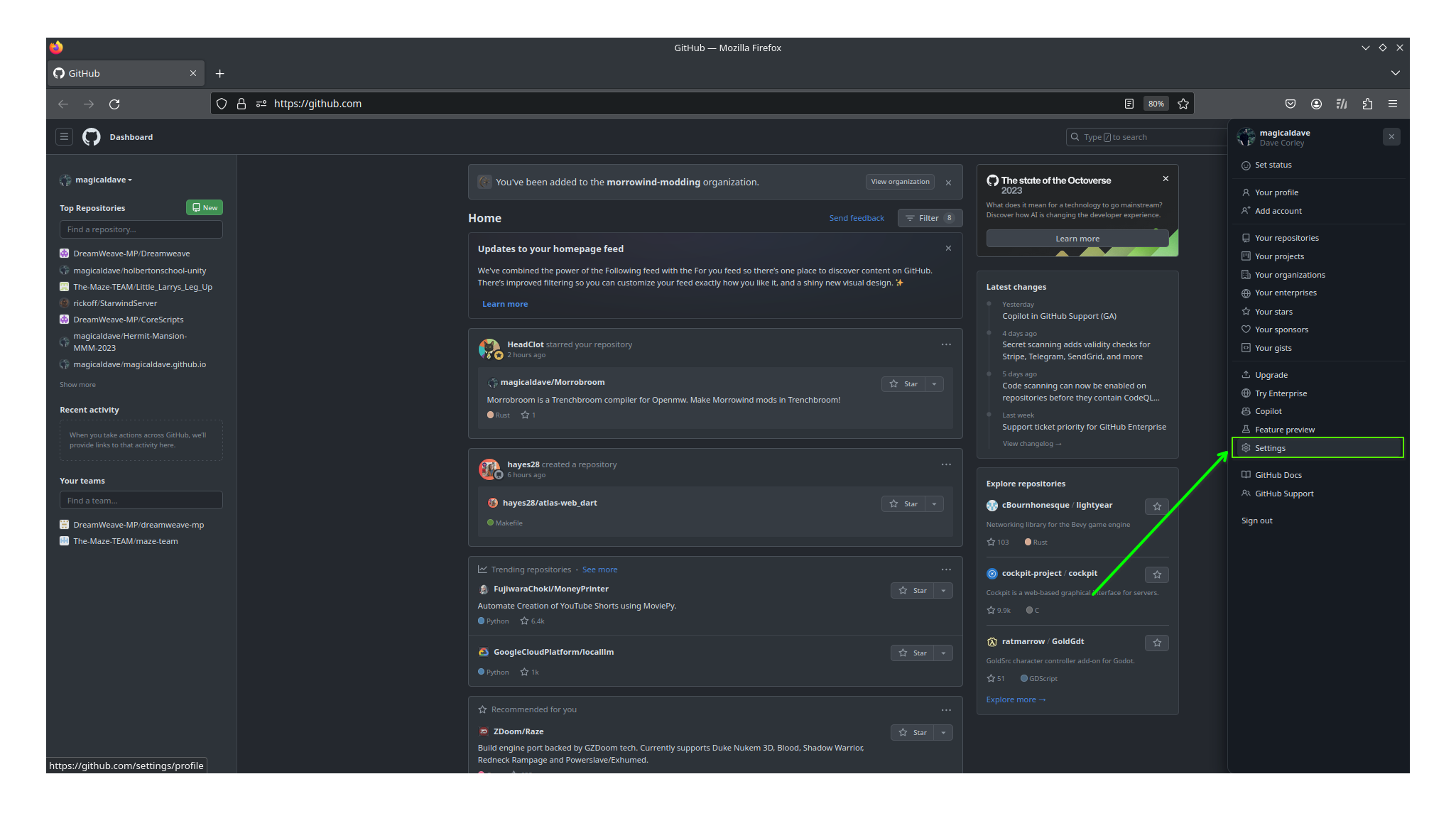The image size is (1456, 828).
Task: Open Firefox reader view icon
Action: click(x=1129, y=104)
